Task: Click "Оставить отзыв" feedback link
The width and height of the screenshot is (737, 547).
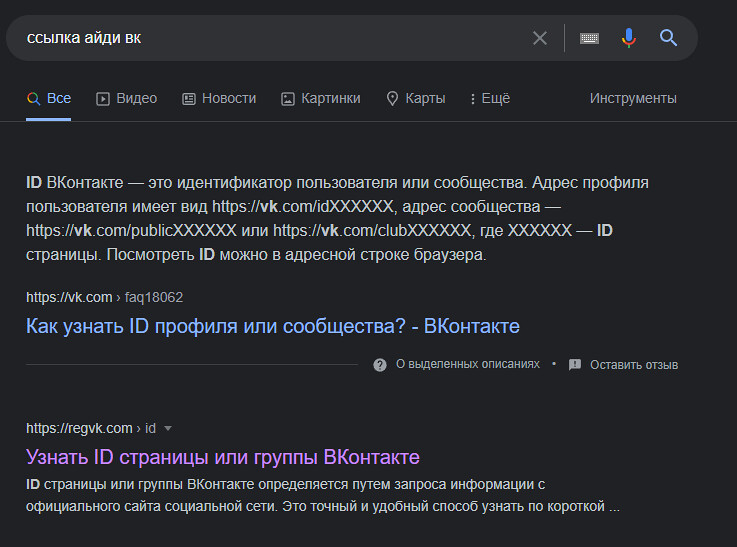Action: (x=634, y=365)
